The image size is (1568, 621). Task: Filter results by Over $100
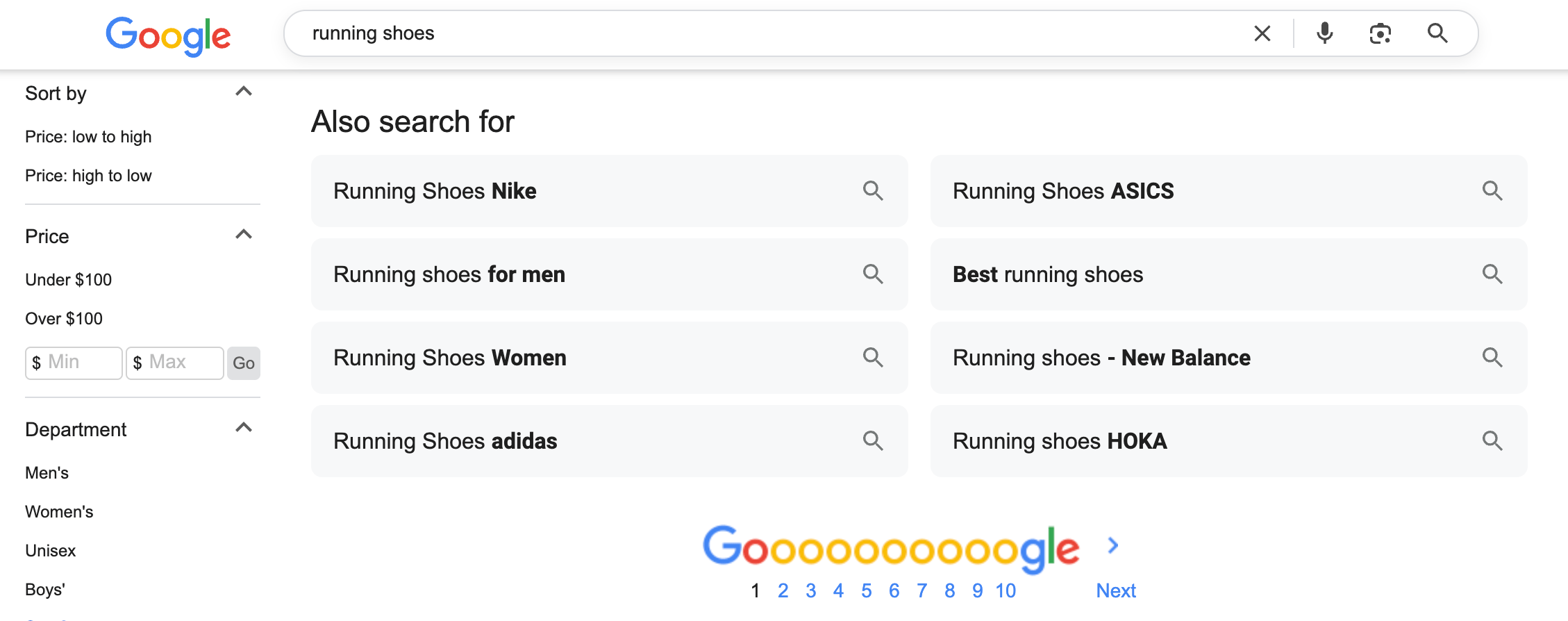point(63,318)
